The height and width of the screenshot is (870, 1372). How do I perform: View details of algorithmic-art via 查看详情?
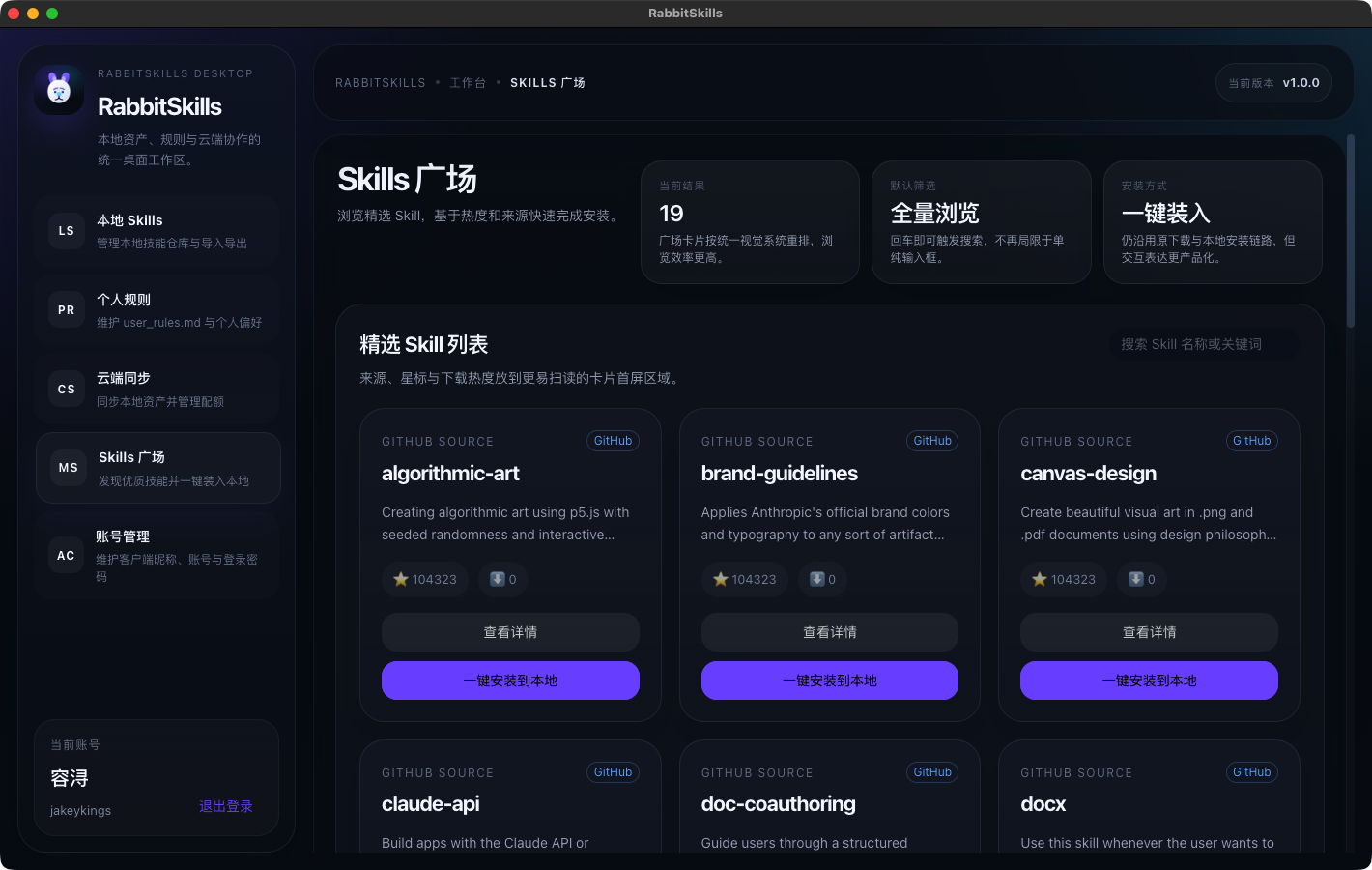[x=510, y=631]
